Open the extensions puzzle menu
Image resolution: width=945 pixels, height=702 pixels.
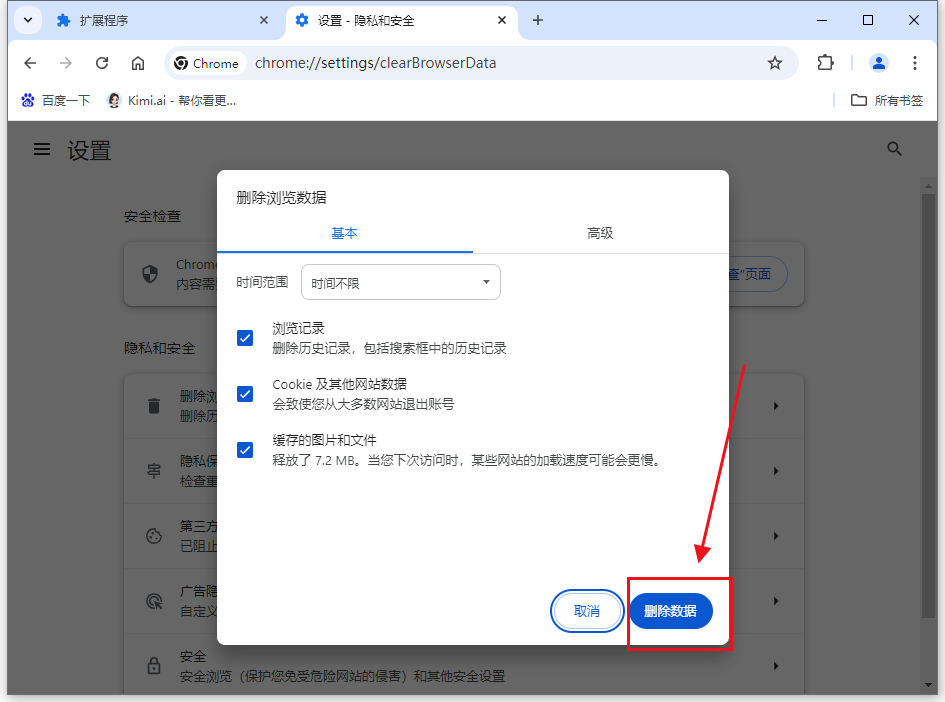point(825,63)
